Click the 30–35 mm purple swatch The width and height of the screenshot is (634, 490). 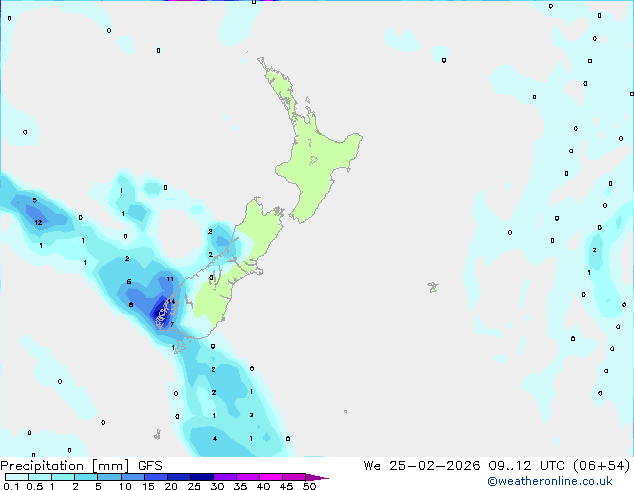tap(224, 477)
